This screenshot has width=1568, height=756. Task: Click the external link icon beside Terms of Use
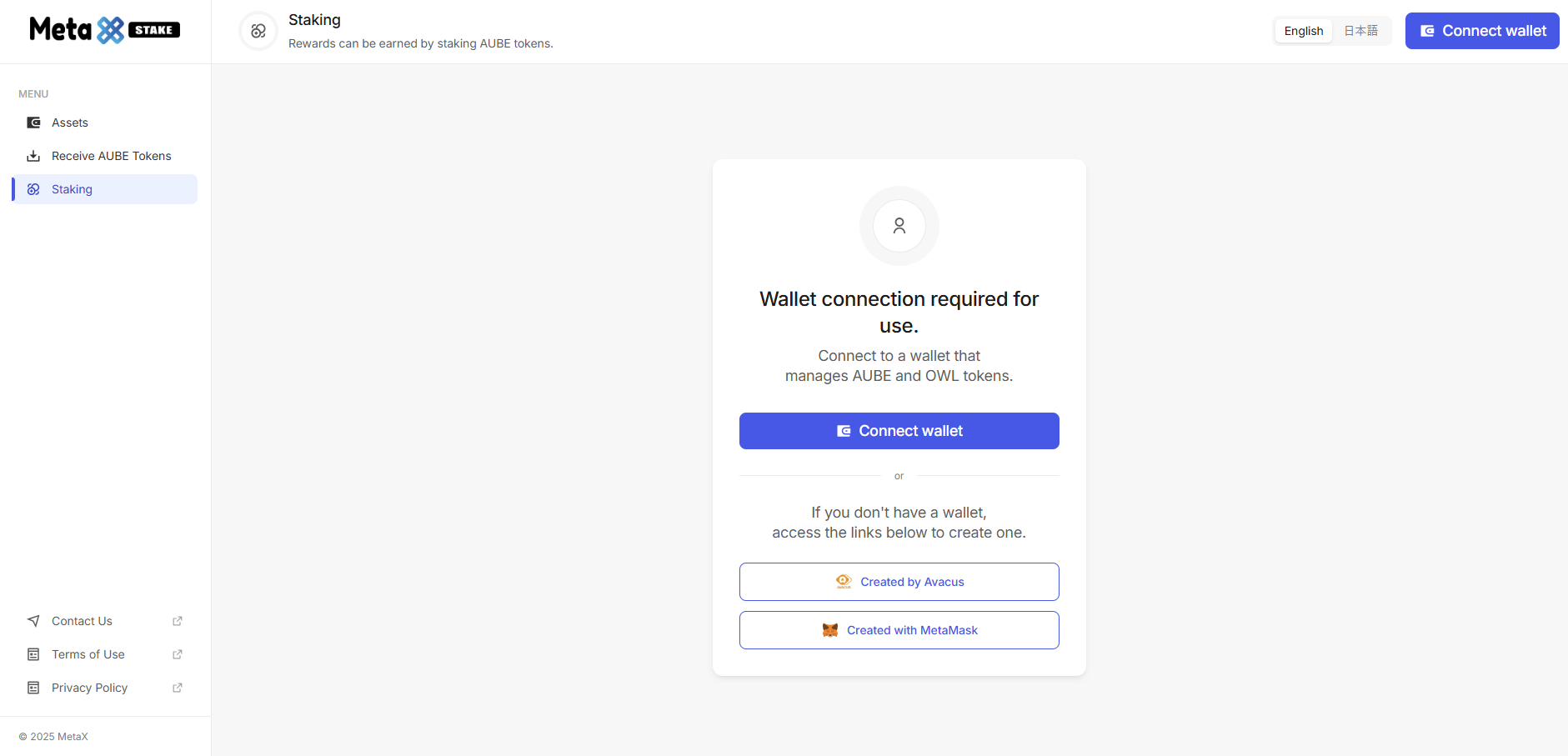(x=178, y=654)
